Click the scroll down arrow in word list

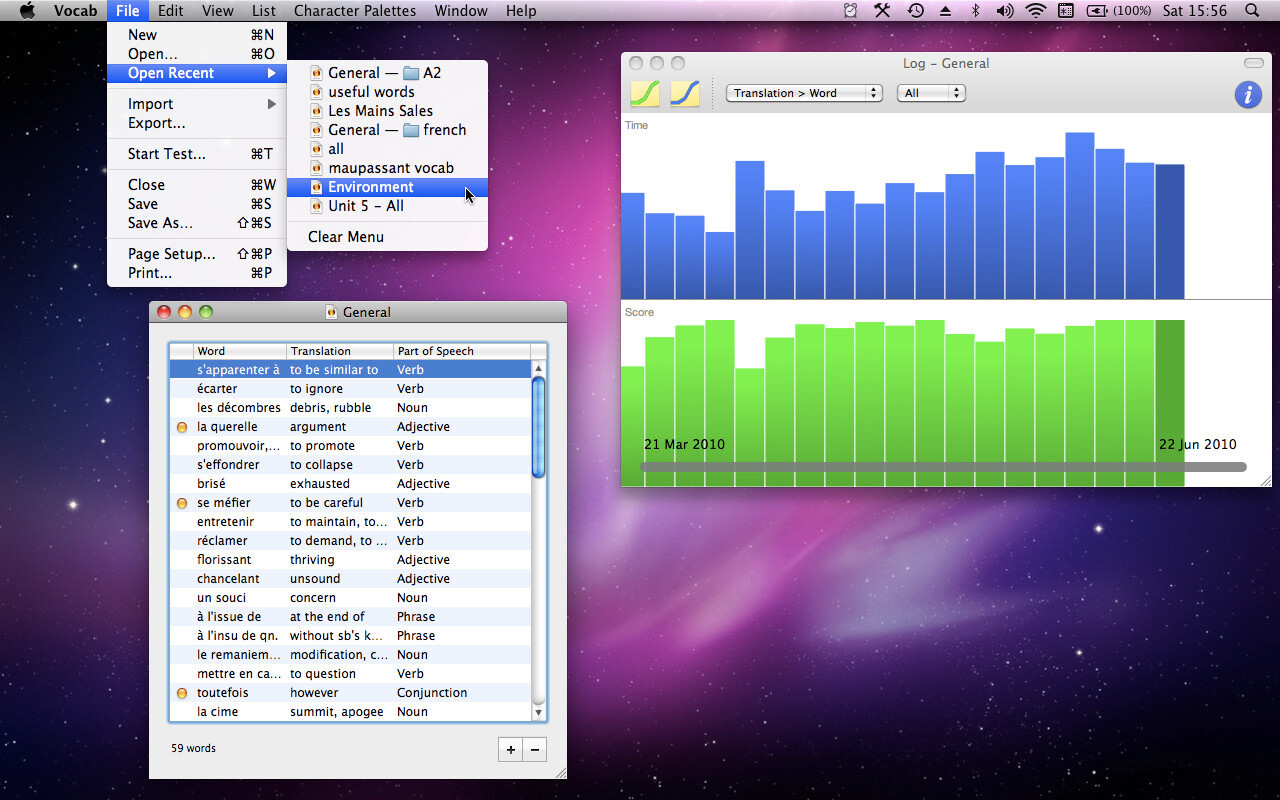[539, 713]
